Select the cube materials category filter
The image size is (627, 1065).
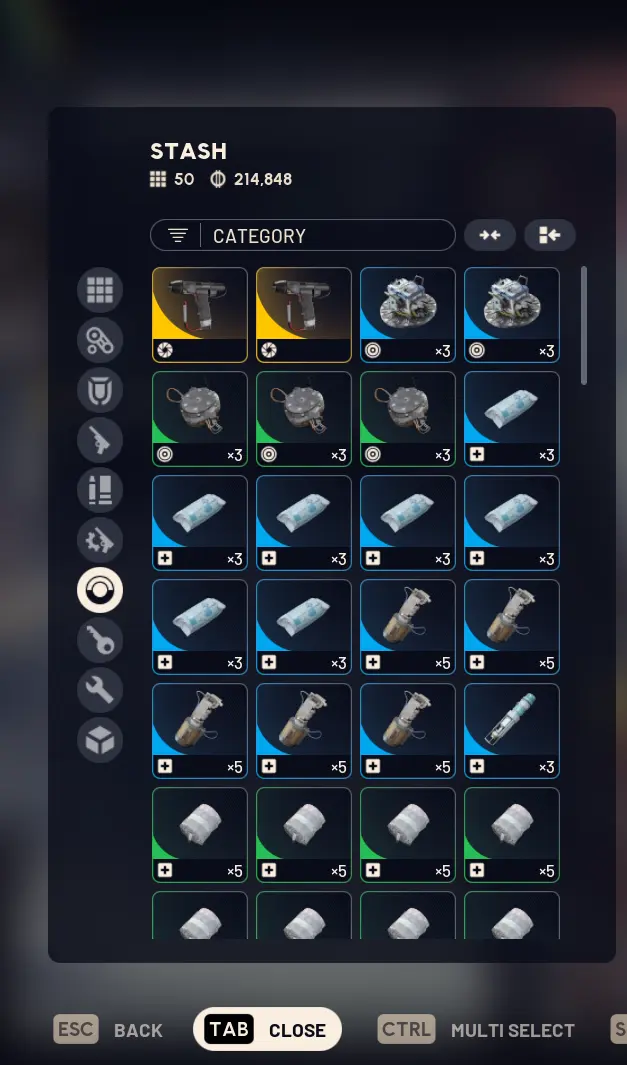tap(100, 740)
